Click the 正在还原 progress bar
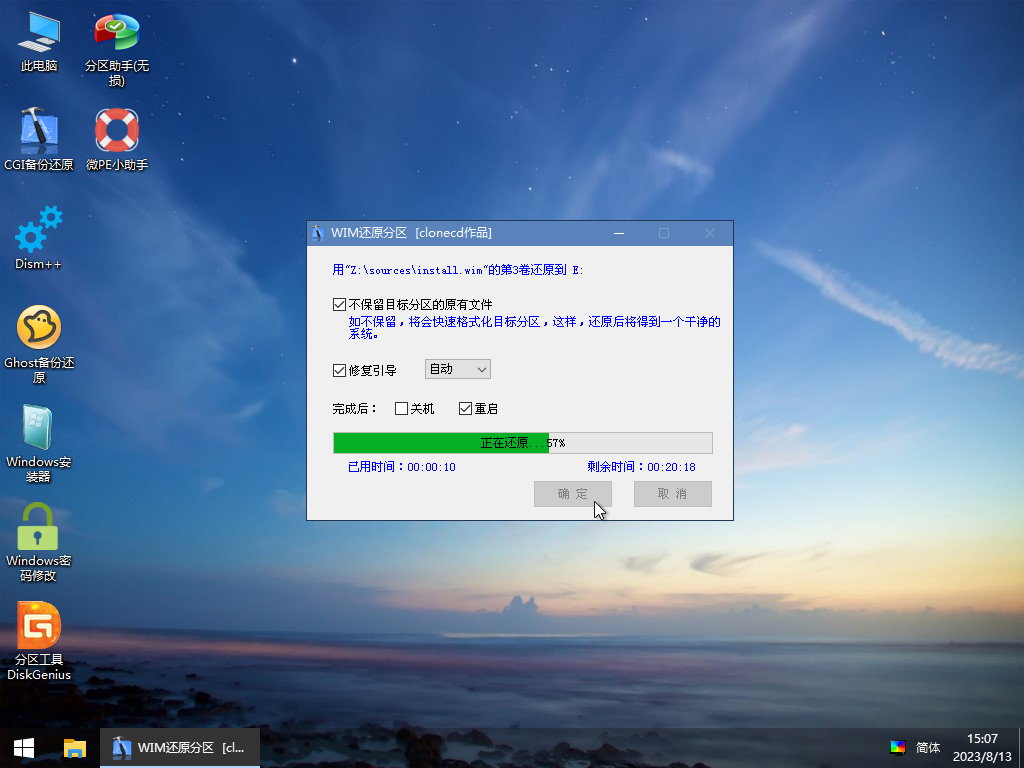Image resolution: width=1024 pixels, height=768 pixels. point(522,443)
